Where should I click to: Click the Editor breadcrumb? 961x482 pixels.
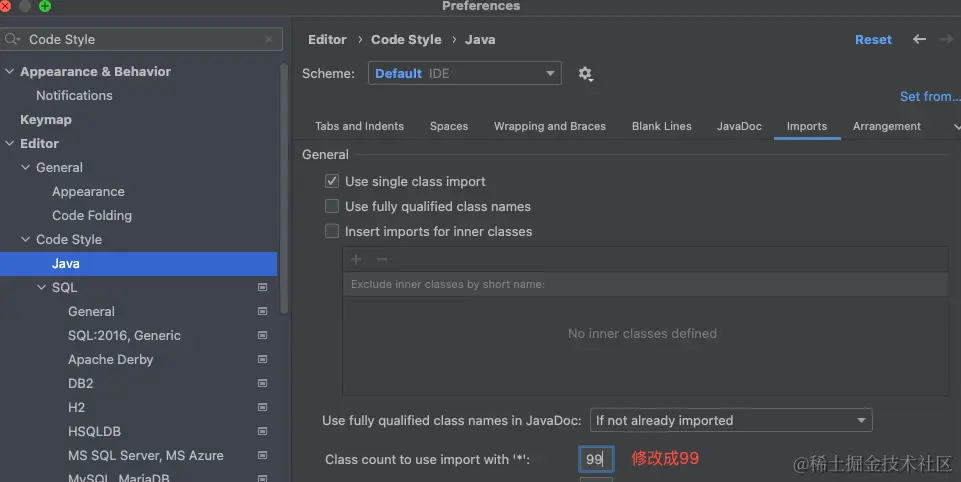pyautogui.click(x=327, y=39)
